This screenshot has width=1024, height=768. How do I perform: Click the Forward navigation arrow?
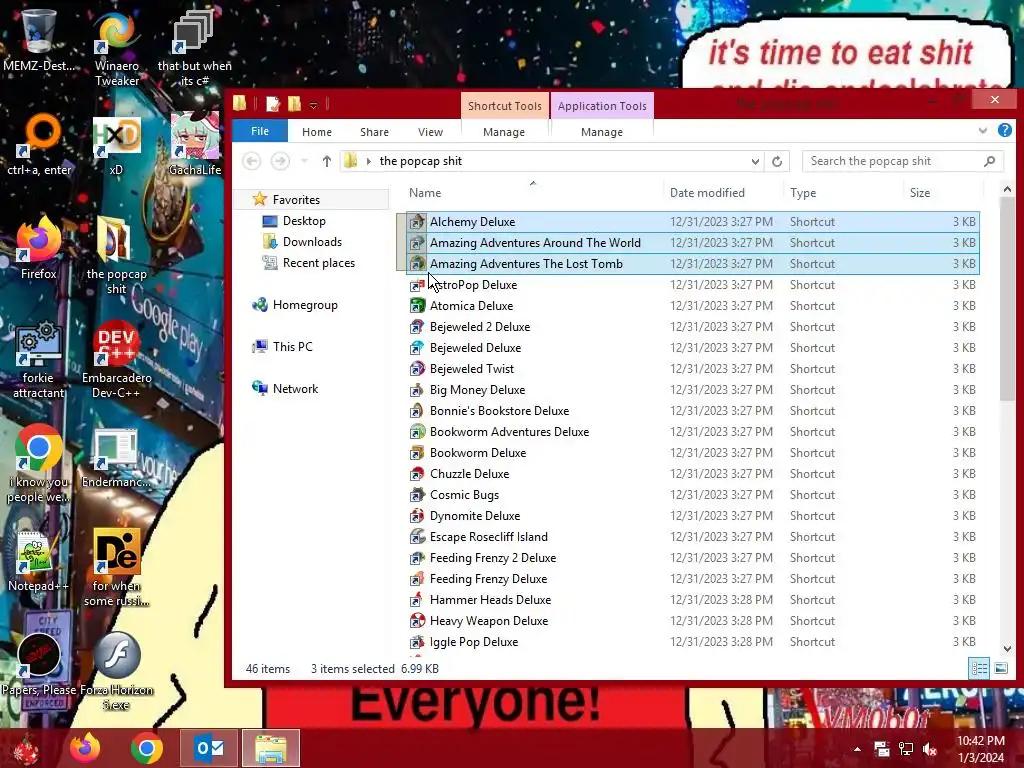280,161
